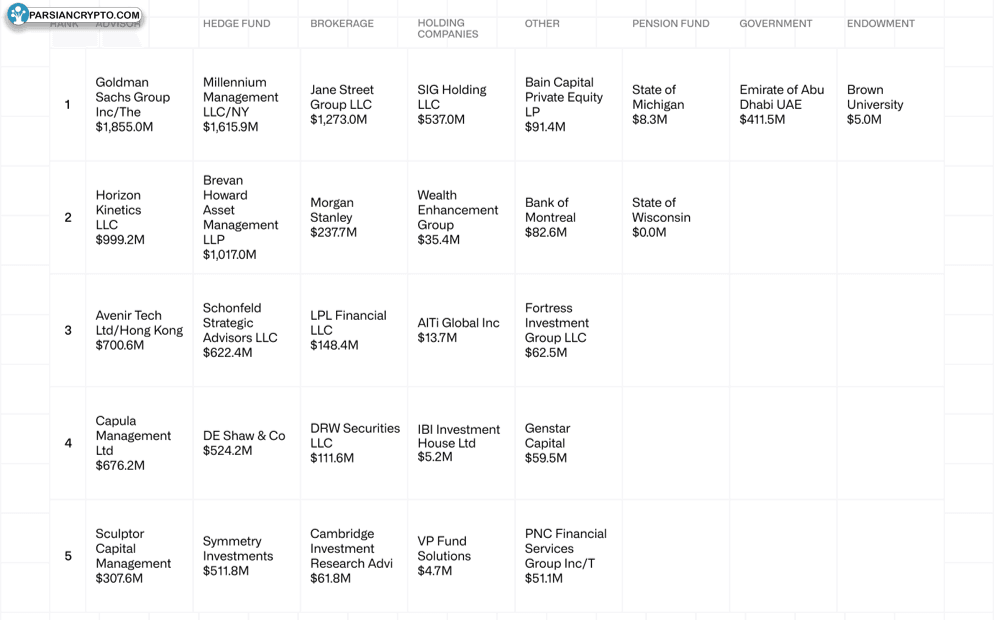Select the Goldman Sachs Group cell
The width and height of the screenshot is (994, 620).
pos(133,105)
